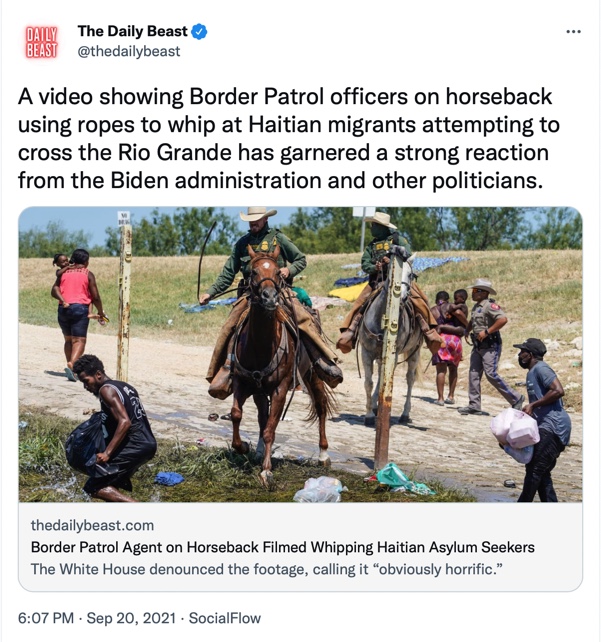Image resolution: width=601 pixels, height=642 pixels.
Task: Click the tweet text line about Biden administration
Action: [280, 181]
